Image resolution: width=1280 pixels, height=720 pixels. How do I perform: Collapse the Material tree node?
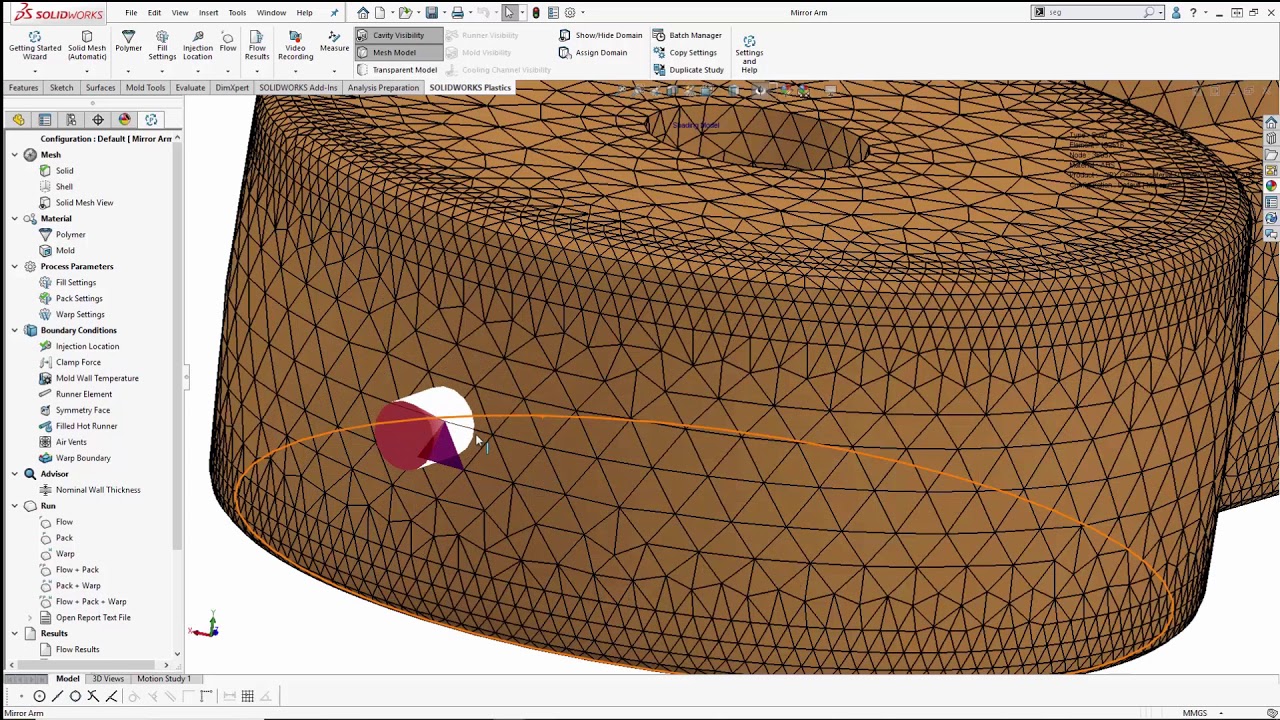tap(14, 219)
